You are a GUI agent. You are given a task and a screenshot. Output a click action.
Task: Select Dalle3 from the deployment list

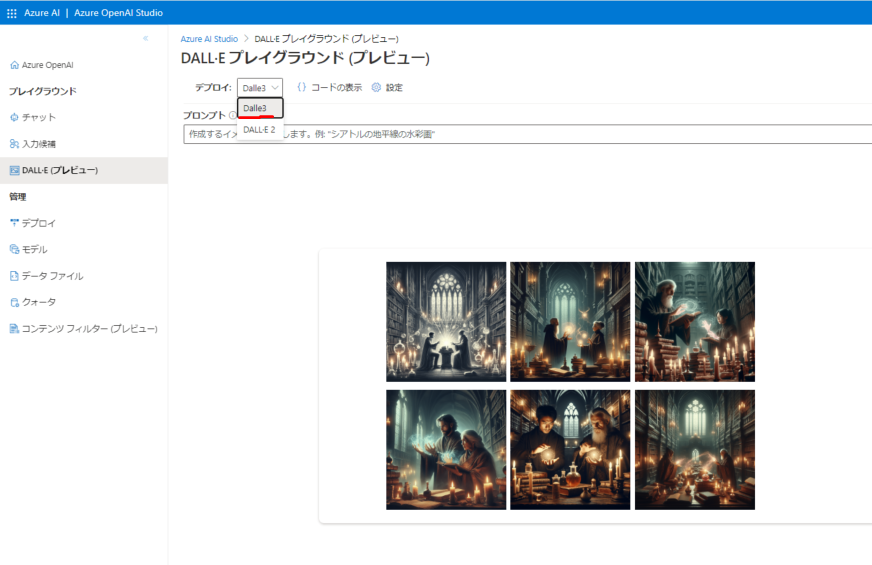pos(260,108)
